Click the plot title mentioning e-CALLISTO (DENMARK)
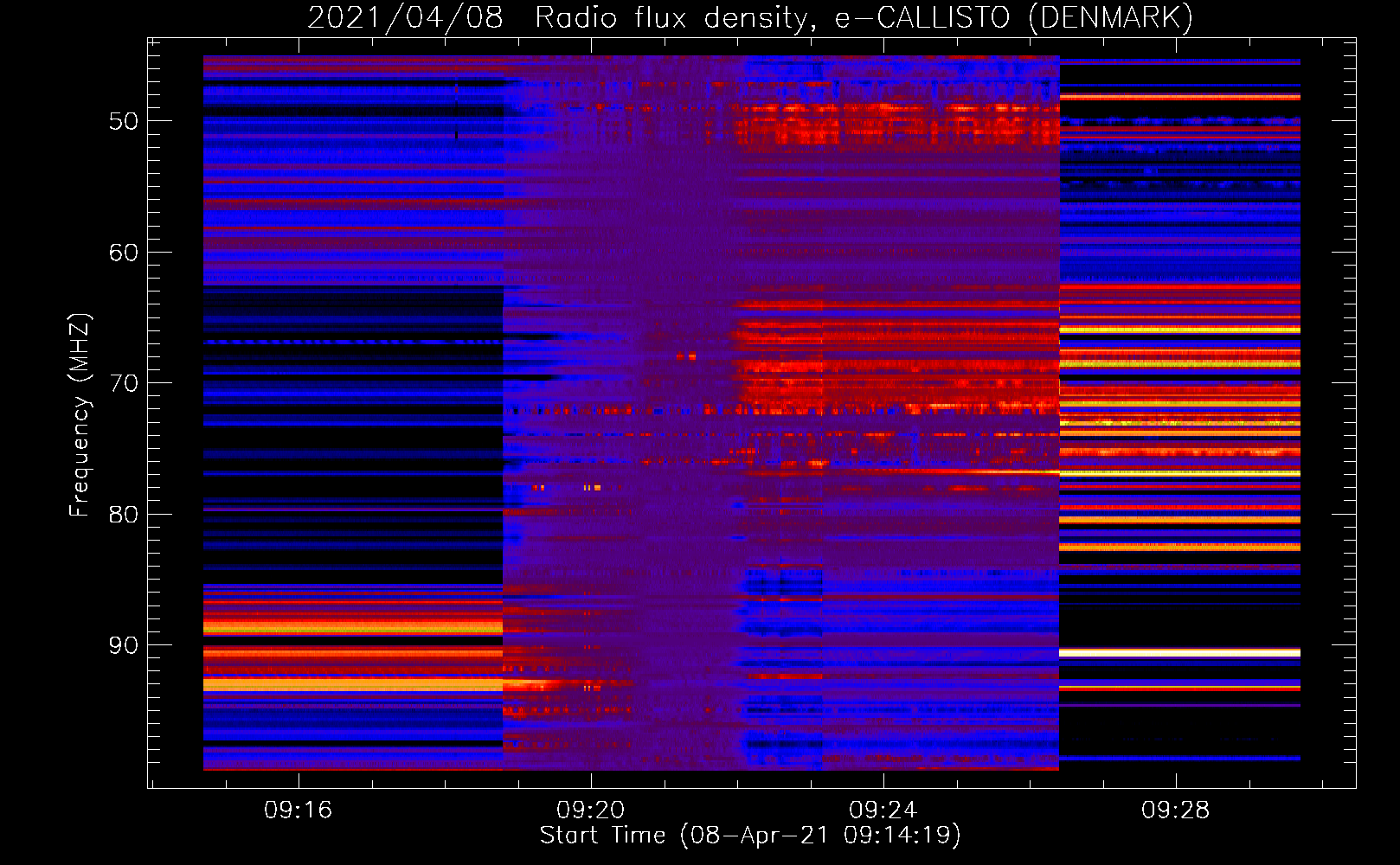Viewport: 1400px width, 865px height. (750, 18)
